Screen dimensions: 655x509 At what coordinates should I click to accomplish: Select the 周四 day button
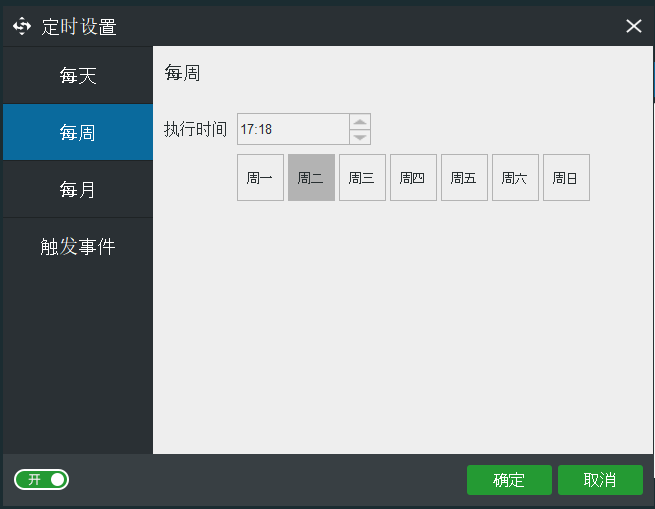coord(413,178)
